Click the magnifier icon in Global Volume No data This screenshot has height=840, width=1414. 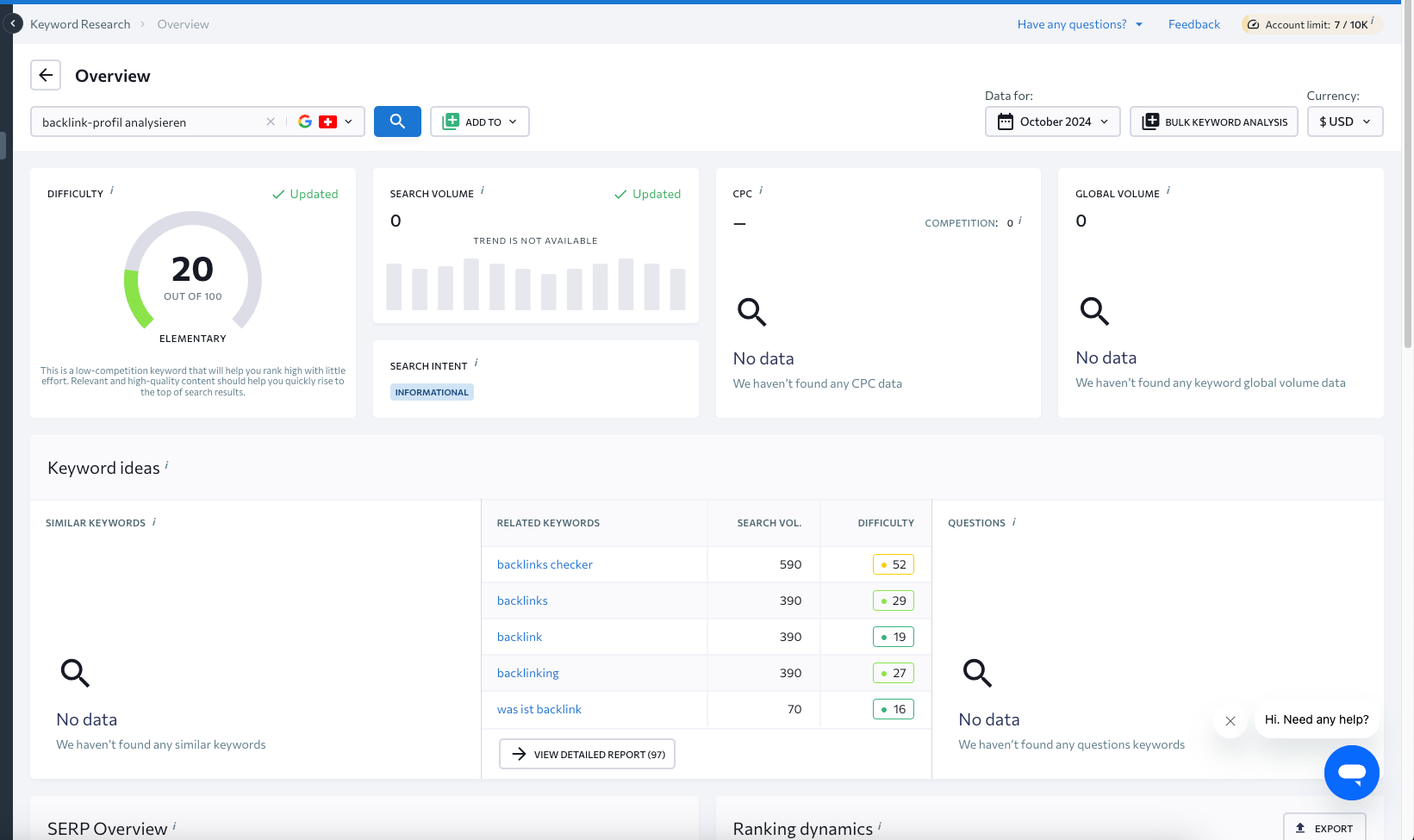pos(1094,310)
